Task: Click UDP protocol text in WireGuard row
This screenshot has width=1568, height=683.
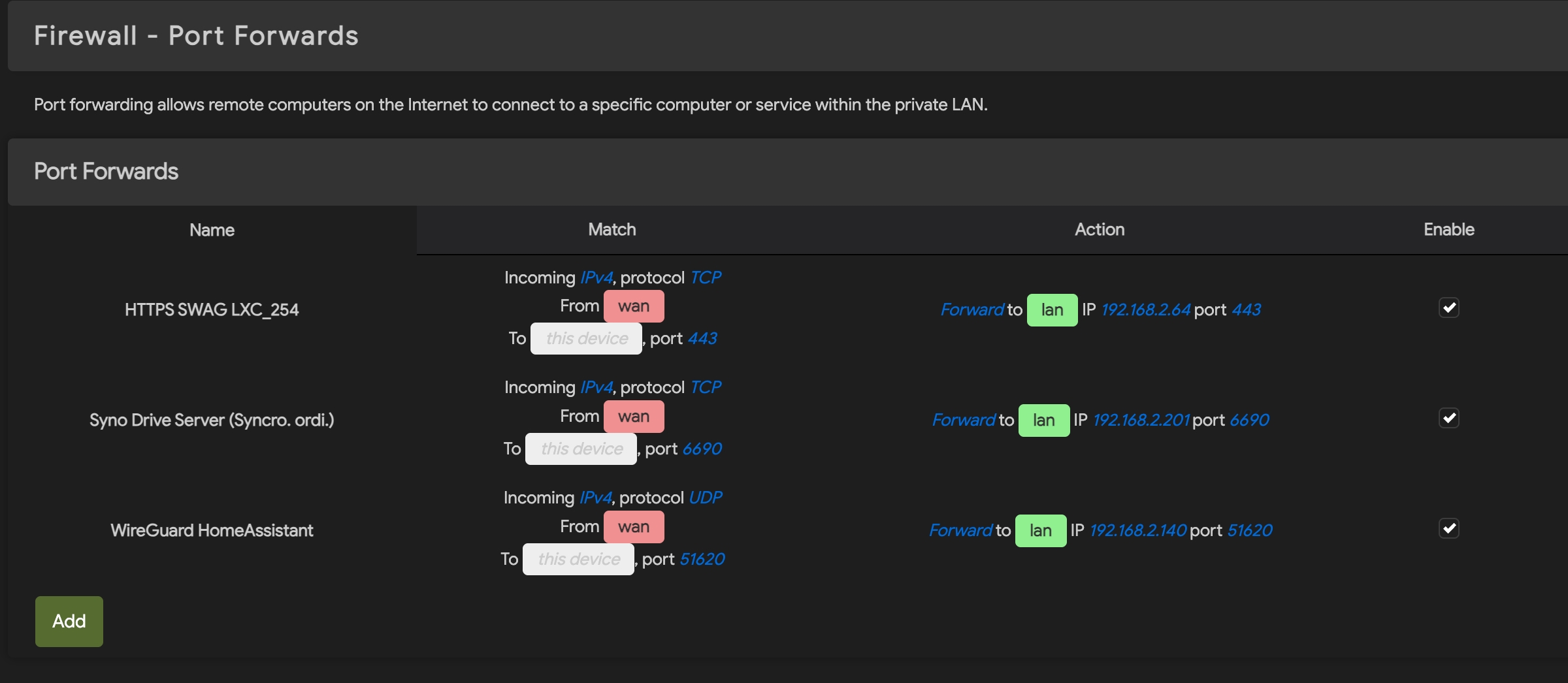Action: [706, 498]
